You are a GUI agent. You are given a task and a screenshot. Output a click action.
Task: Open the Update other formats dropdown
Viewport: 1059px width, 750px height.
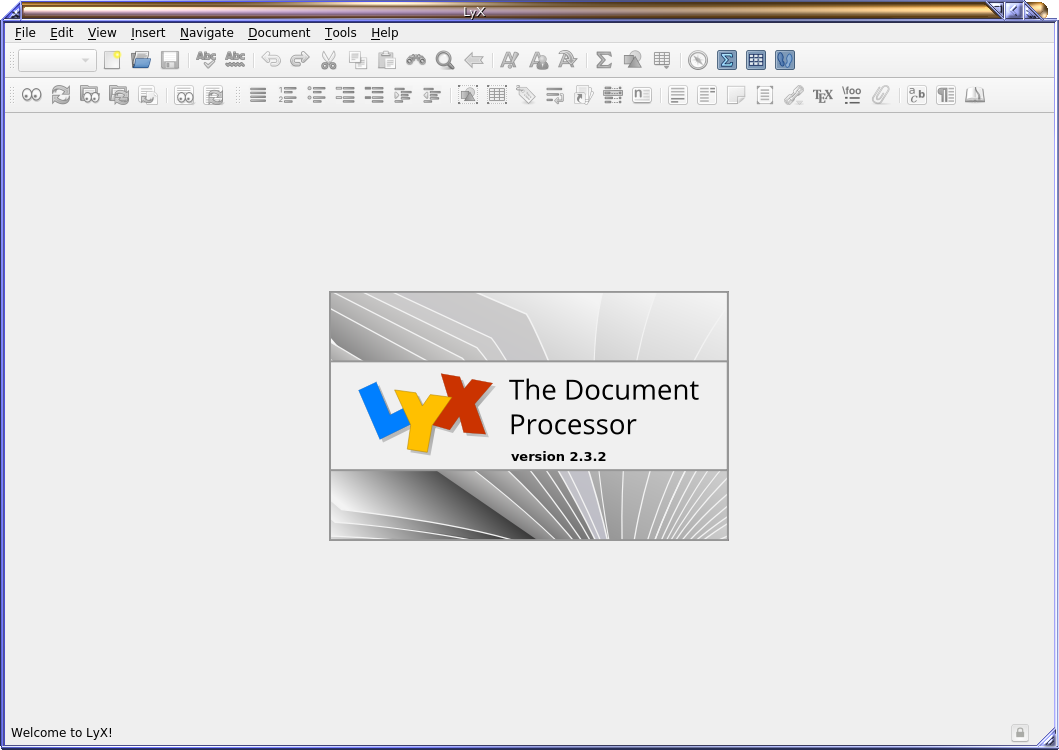pos(213,95)
